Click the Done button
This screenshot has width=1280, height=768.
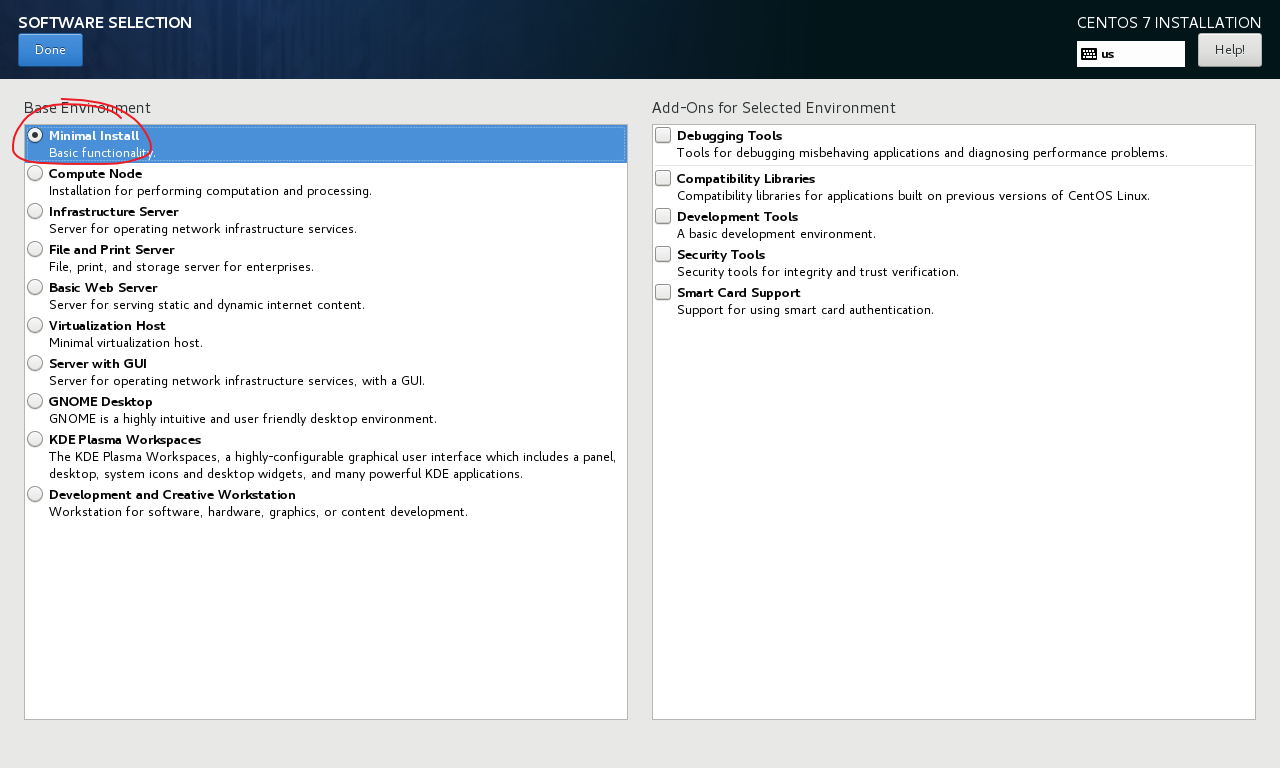[50, 50]
